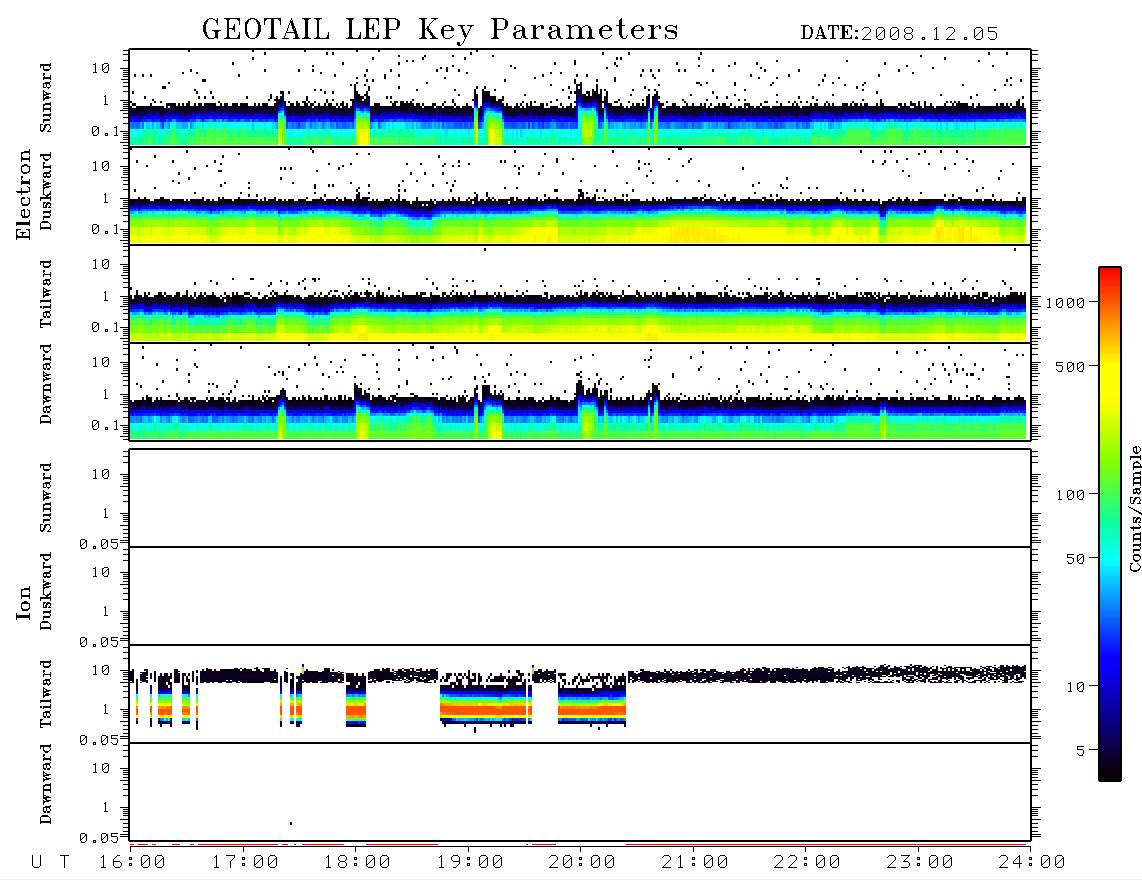Click the Ion group axis label

point(24,602)
